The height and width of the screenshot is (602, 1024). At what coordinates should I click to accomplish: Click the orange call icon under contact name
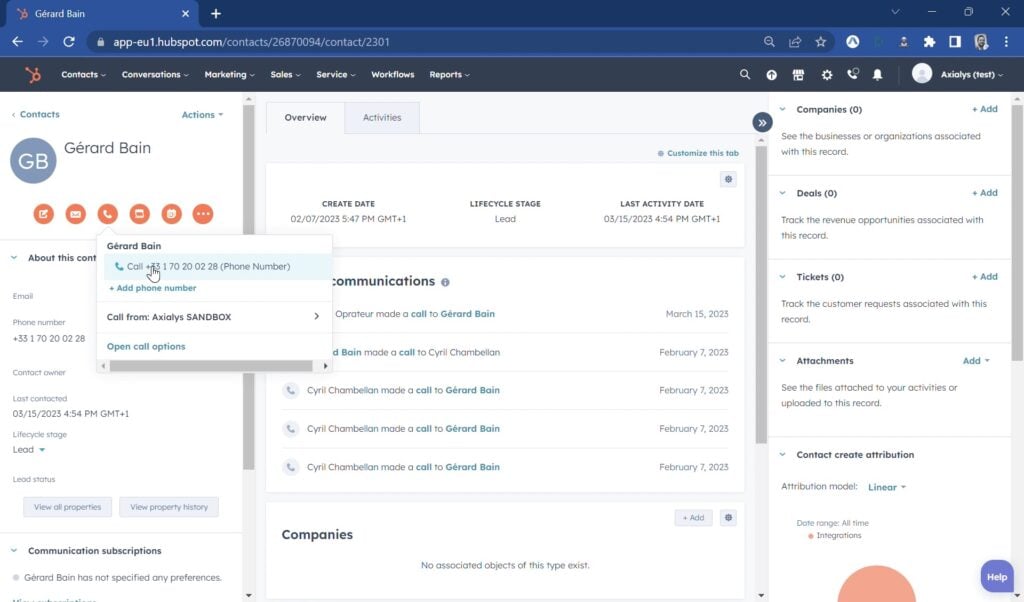pyautogui.click(x=108, y=214)
